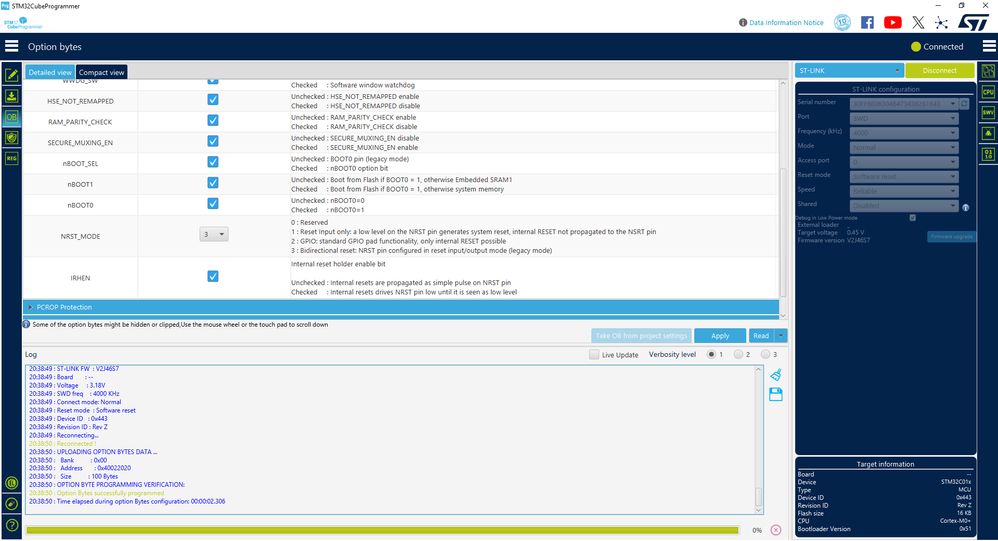Open the help question mark icon
This screenshot has height=541, width=998.
pos(11,526)
